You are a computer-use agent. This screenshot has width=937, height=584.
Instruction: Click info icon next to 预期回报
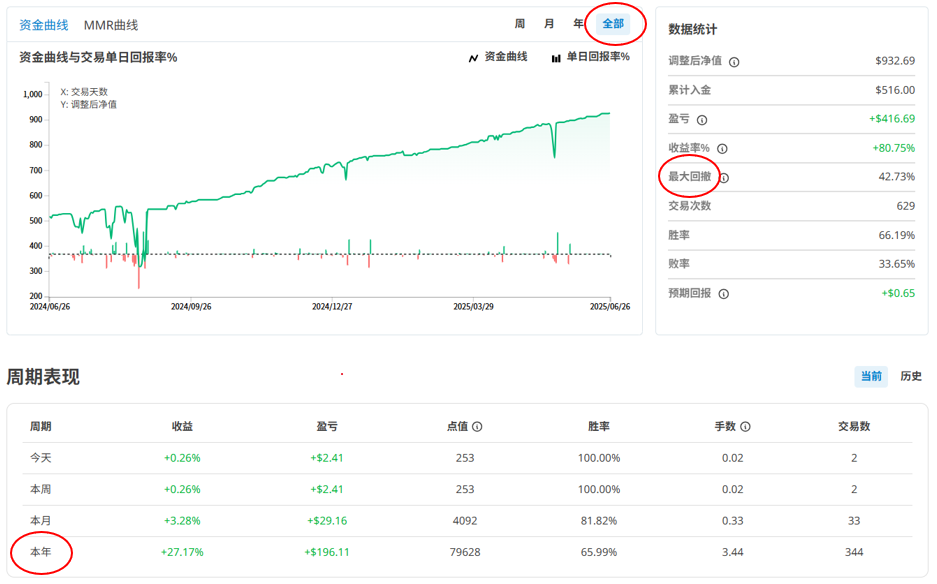click(x=724, y=294)
